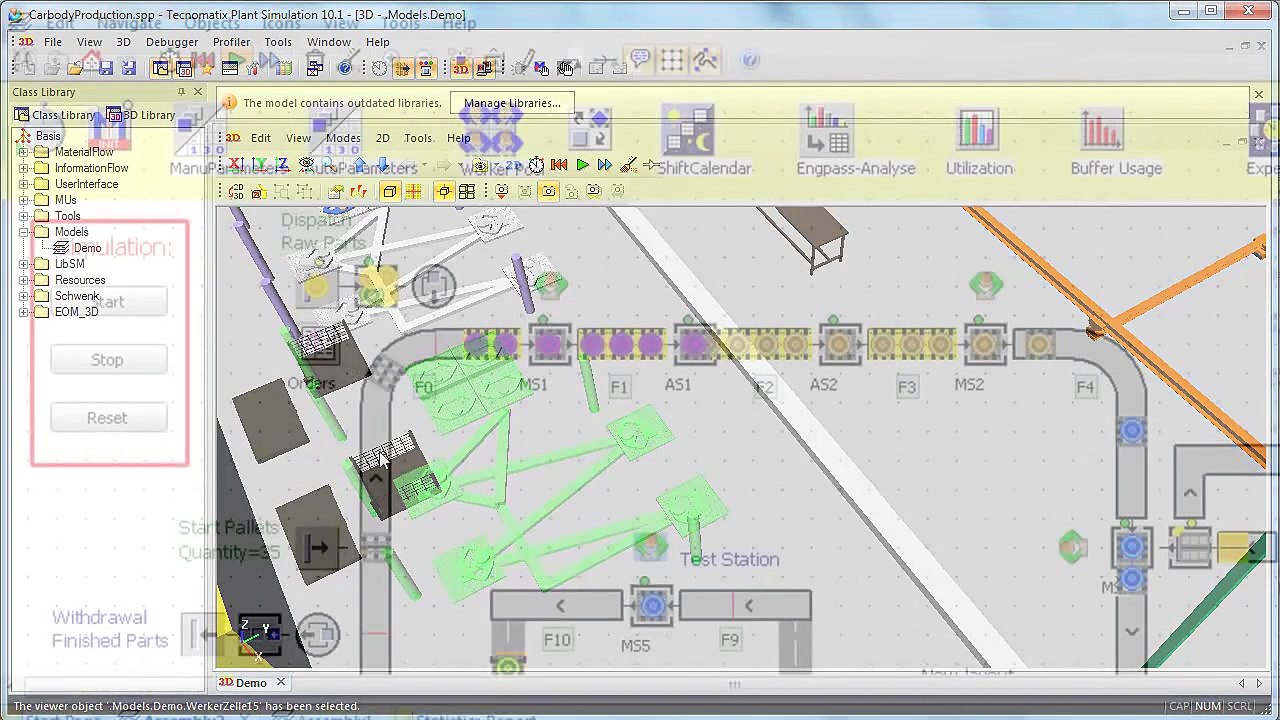
Task: Expand the LibSM folder
Action: click(x=24, y=264)
